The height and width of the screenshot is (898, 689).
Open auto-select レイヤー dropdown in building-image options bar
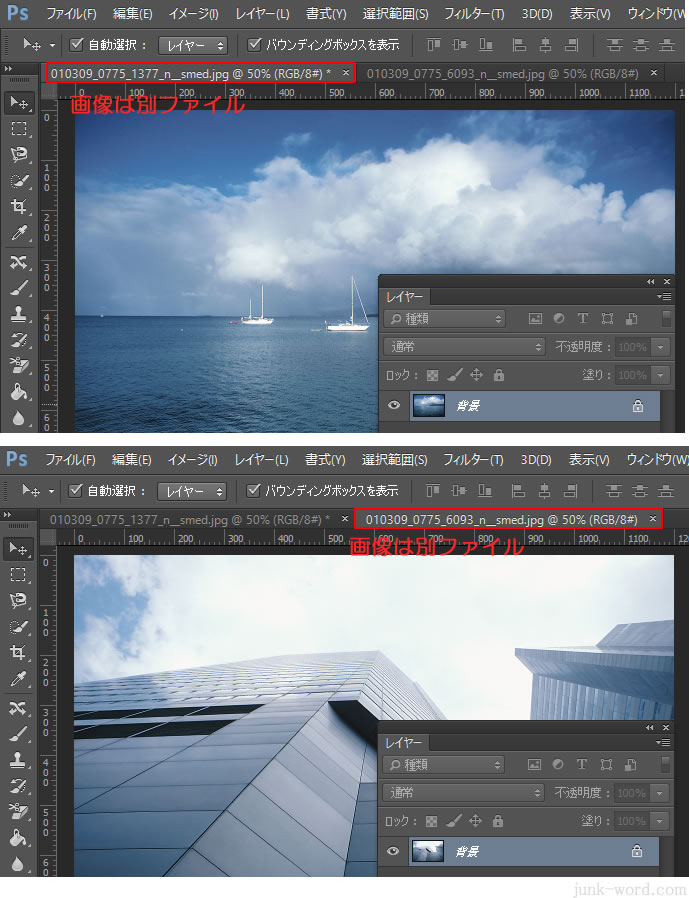pos(192,491)
